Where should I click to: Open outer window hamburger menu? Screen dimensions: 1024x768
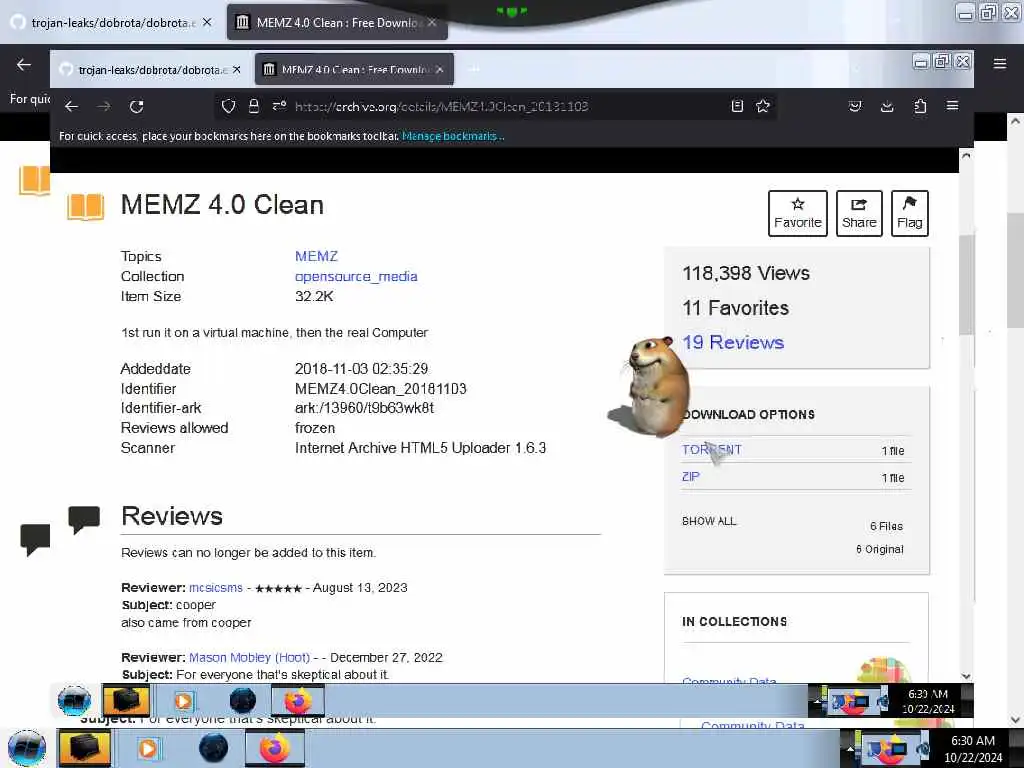[1000, 63]
